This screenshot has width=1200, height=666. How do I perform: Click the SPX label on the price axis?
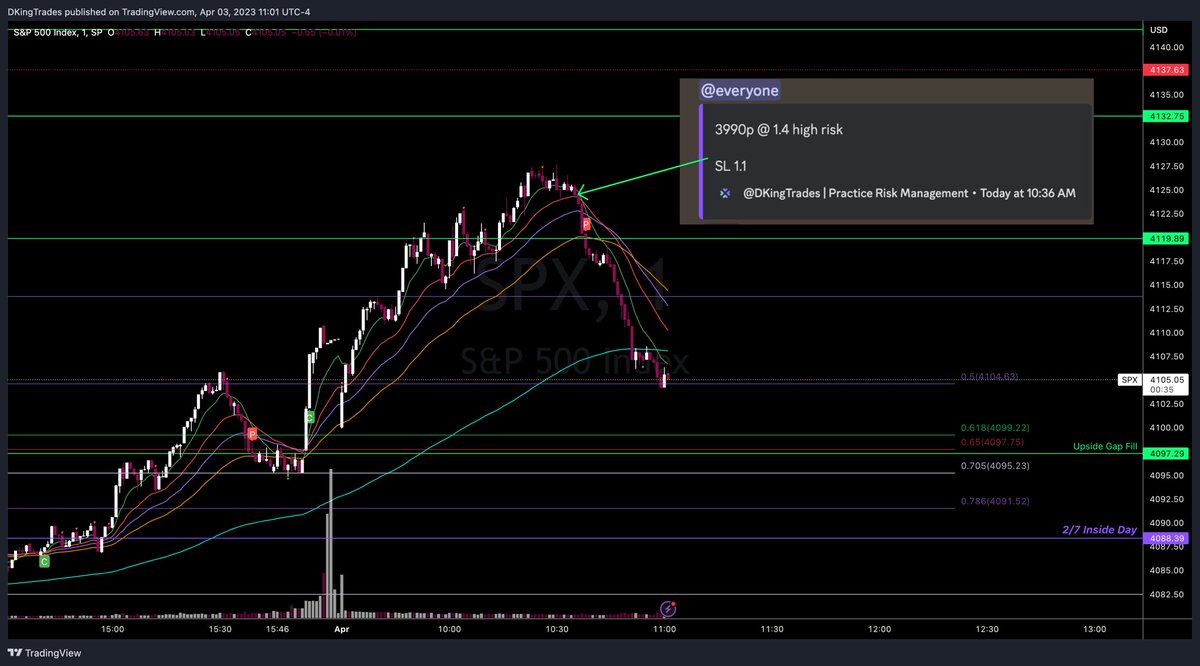[1129, 380]
